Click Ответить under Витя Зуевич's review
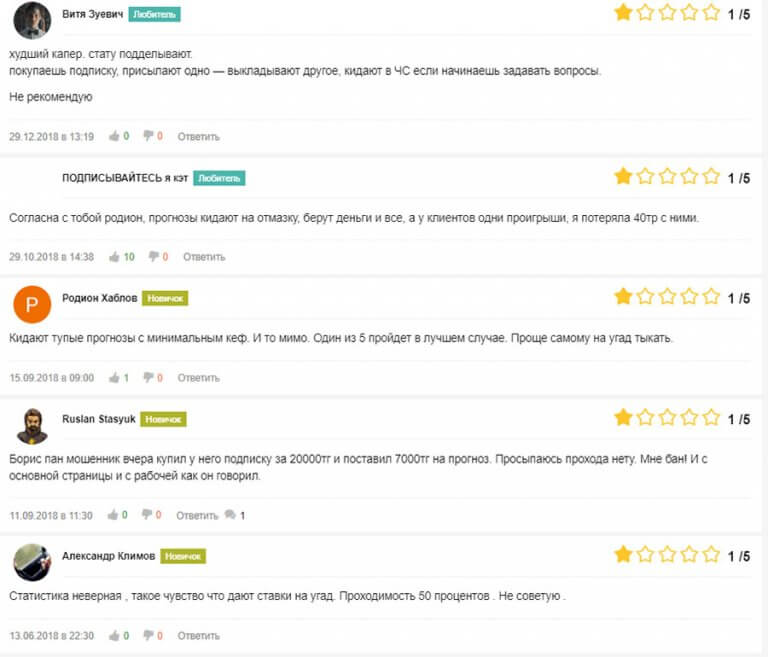The width and height of the screenshot is (768, 657). coord(198,136)
